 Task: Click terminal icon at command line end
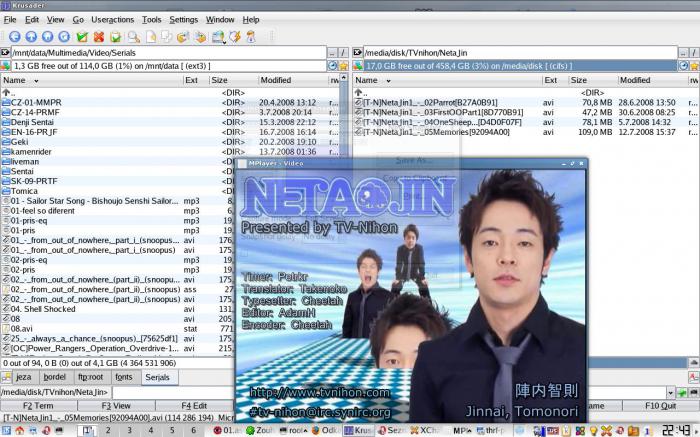point(694,393)
